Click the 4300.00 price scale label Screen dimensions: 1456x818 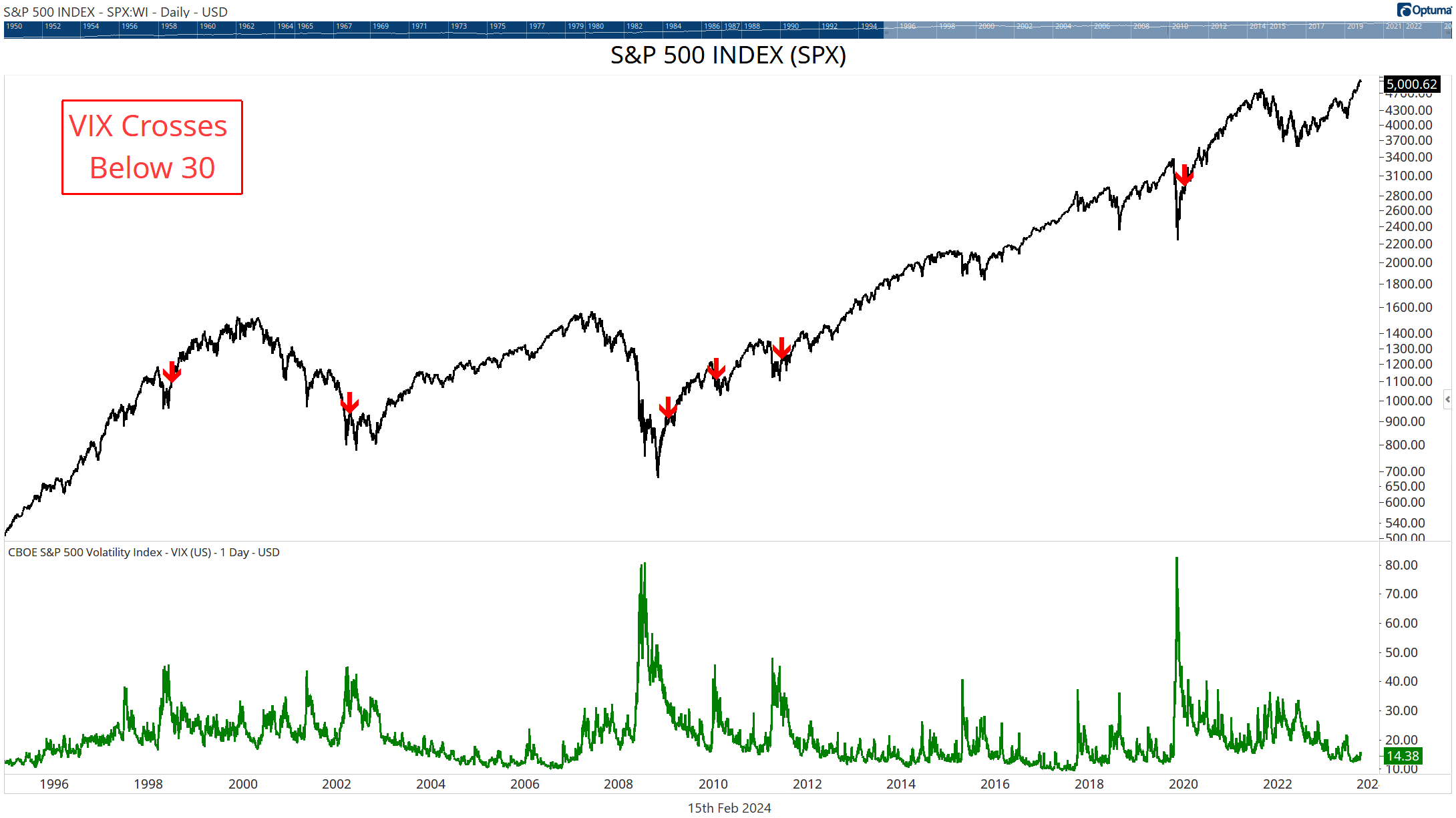(1409, 110)
